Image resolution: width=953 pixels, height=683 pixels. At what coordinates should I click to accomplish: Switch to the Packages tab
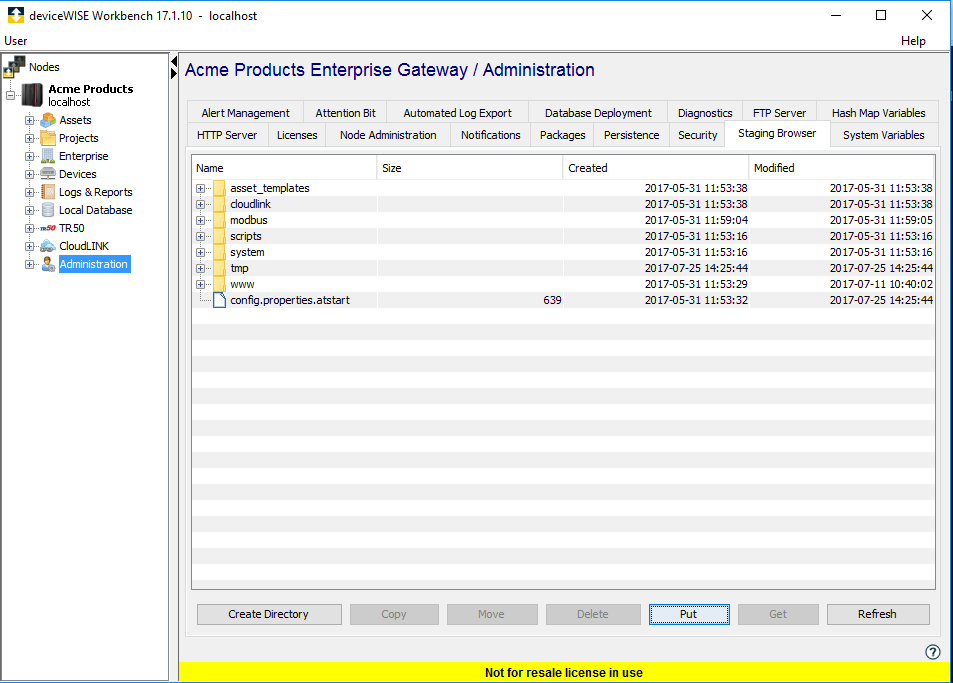point(562,135)
